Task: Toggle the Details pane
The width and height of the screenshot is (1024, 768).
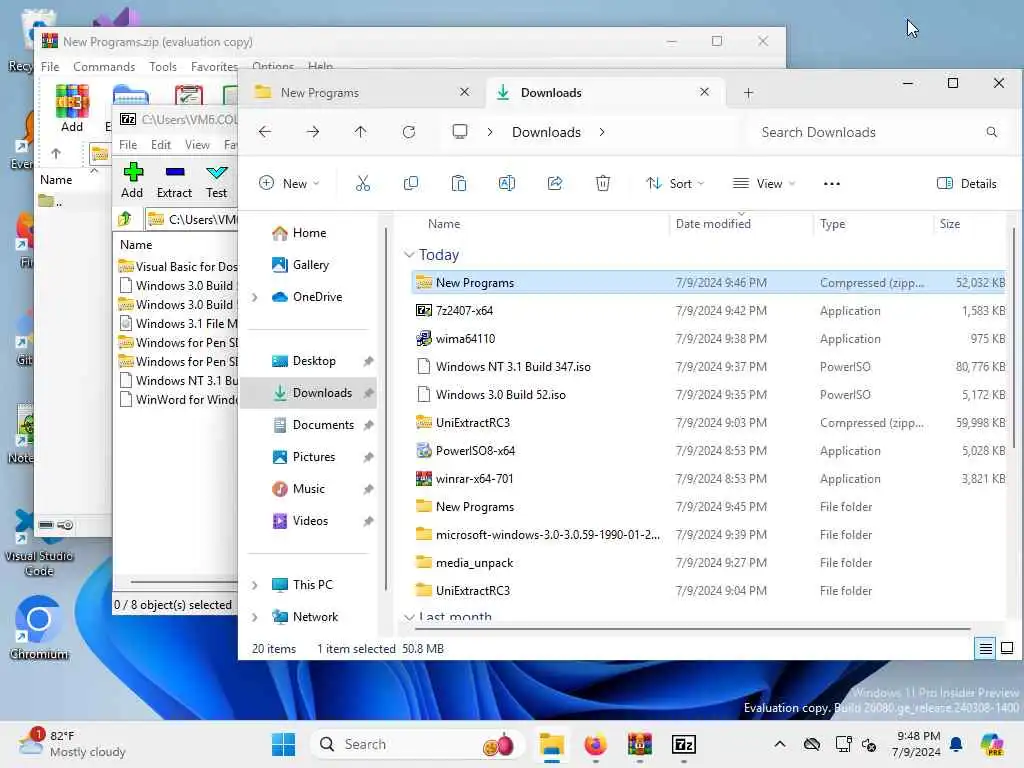Action: pyautogui.click(x=967, y=184)
